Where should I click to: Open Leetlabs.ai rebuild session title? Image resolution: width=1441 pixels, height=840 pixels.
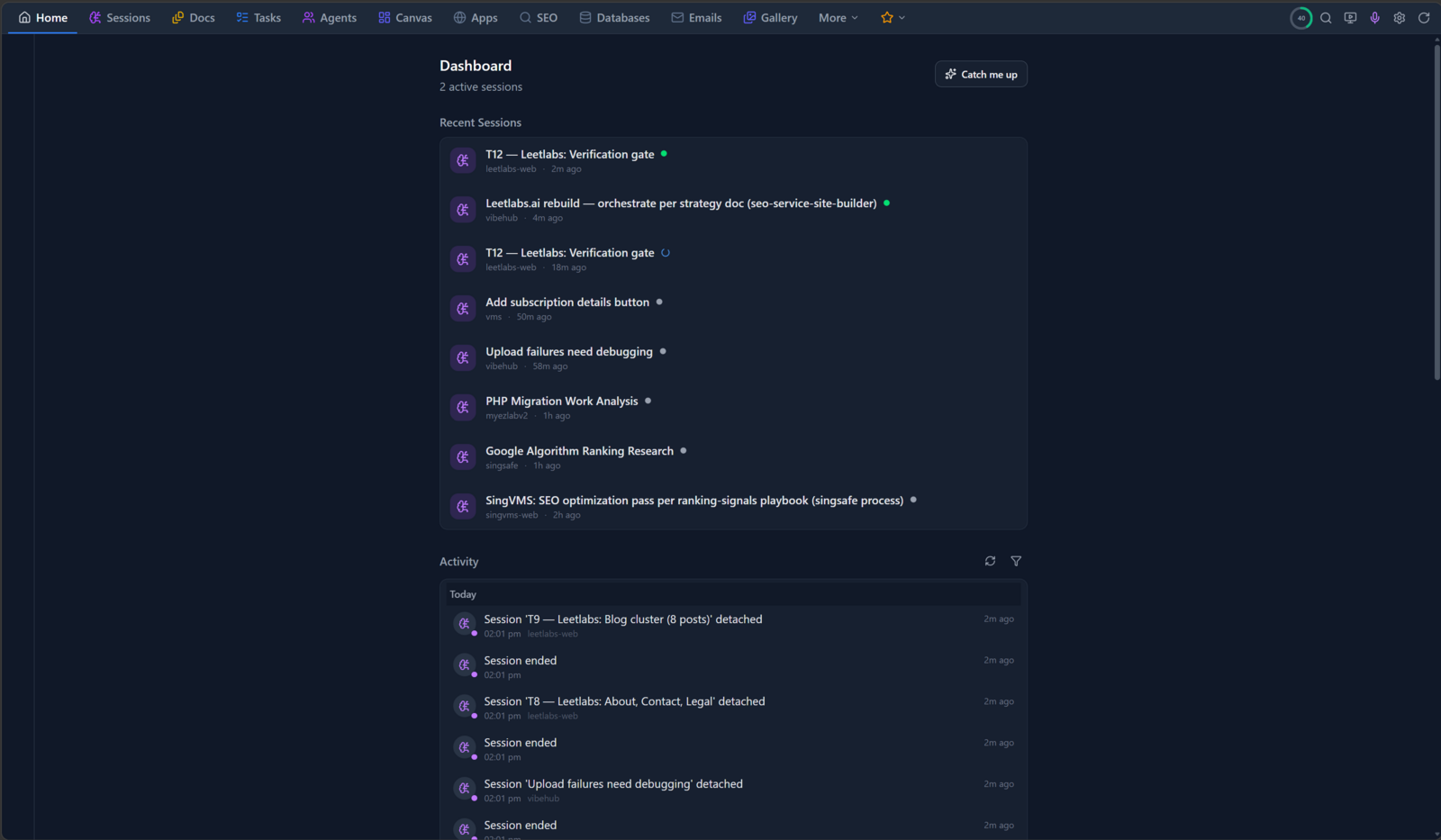point(681,203)
